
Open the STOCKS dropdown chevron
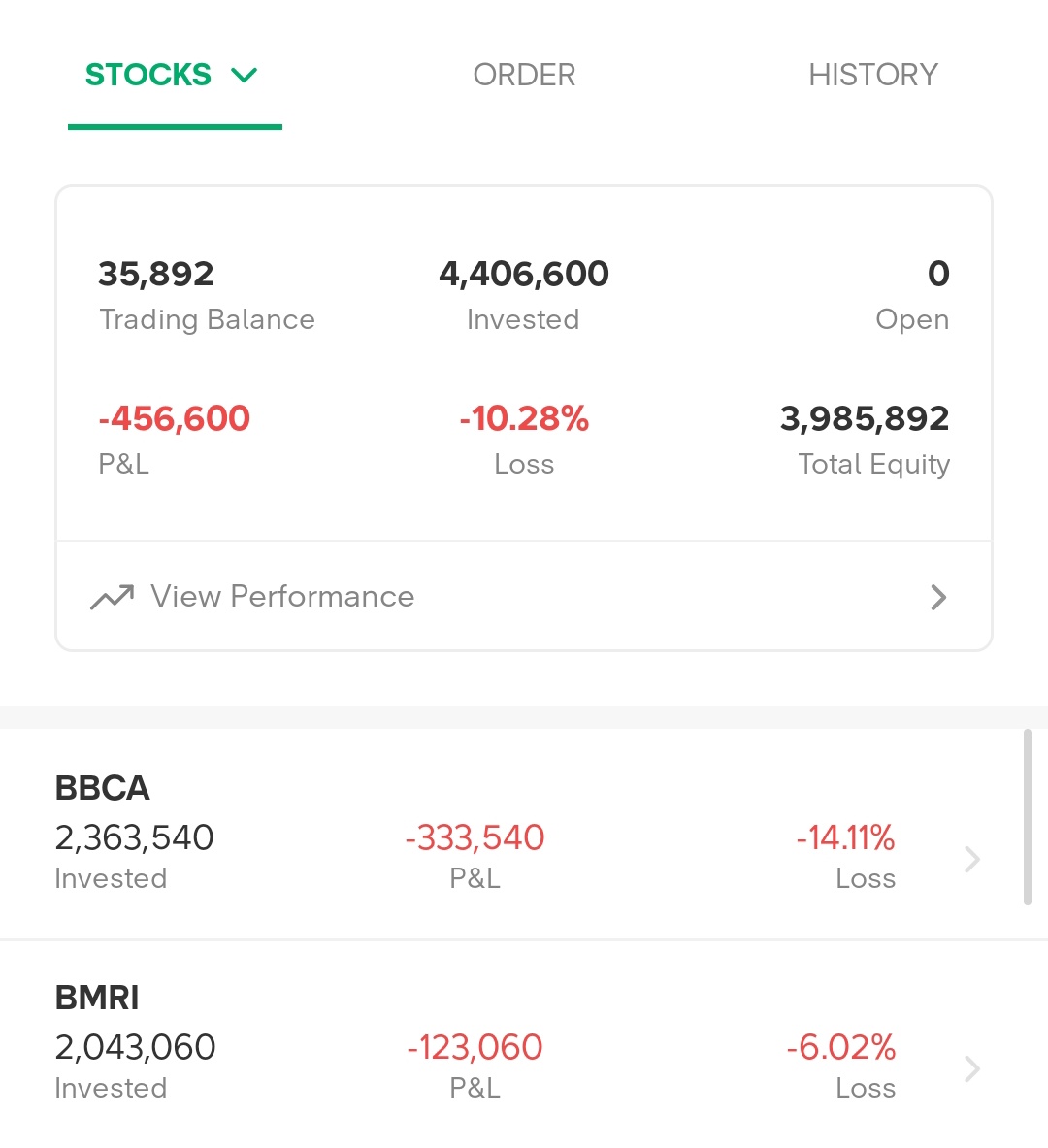(244, 75)
